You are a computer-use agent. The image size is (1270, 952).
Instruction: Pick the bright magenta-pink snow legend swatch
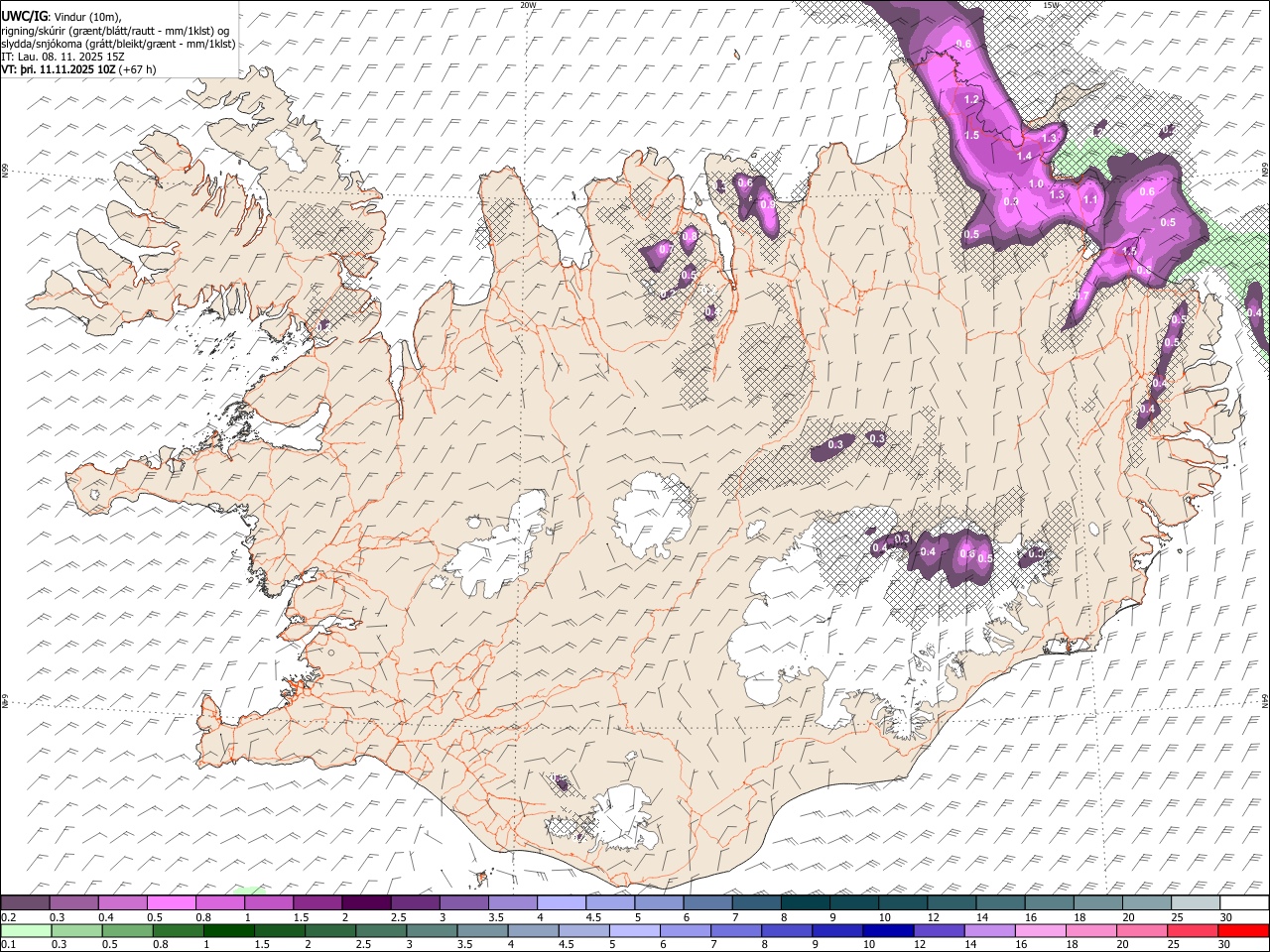(x=171, y=902)
